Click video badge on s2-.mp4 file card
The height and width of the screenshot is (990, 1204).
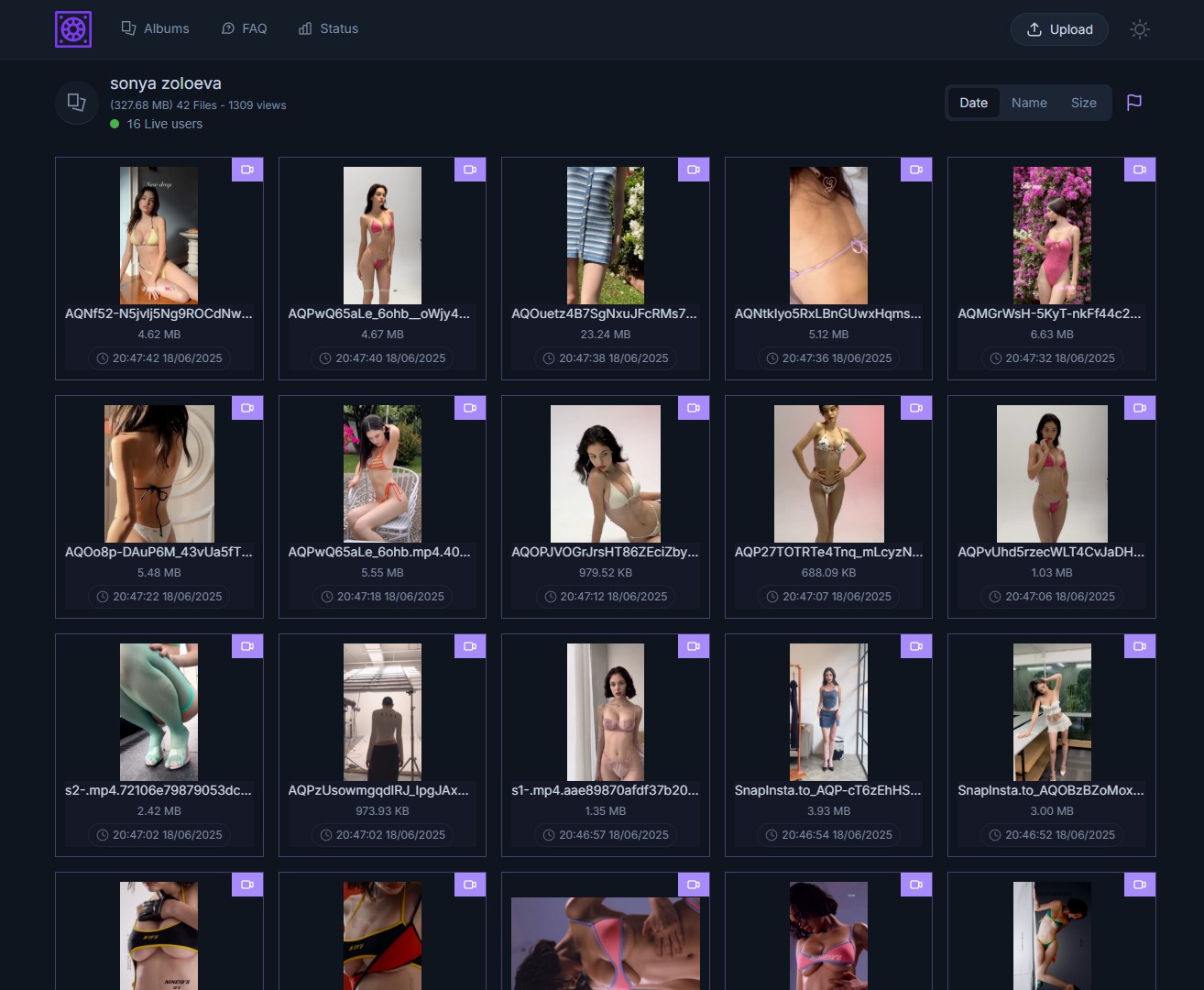[x=247, y=646]
